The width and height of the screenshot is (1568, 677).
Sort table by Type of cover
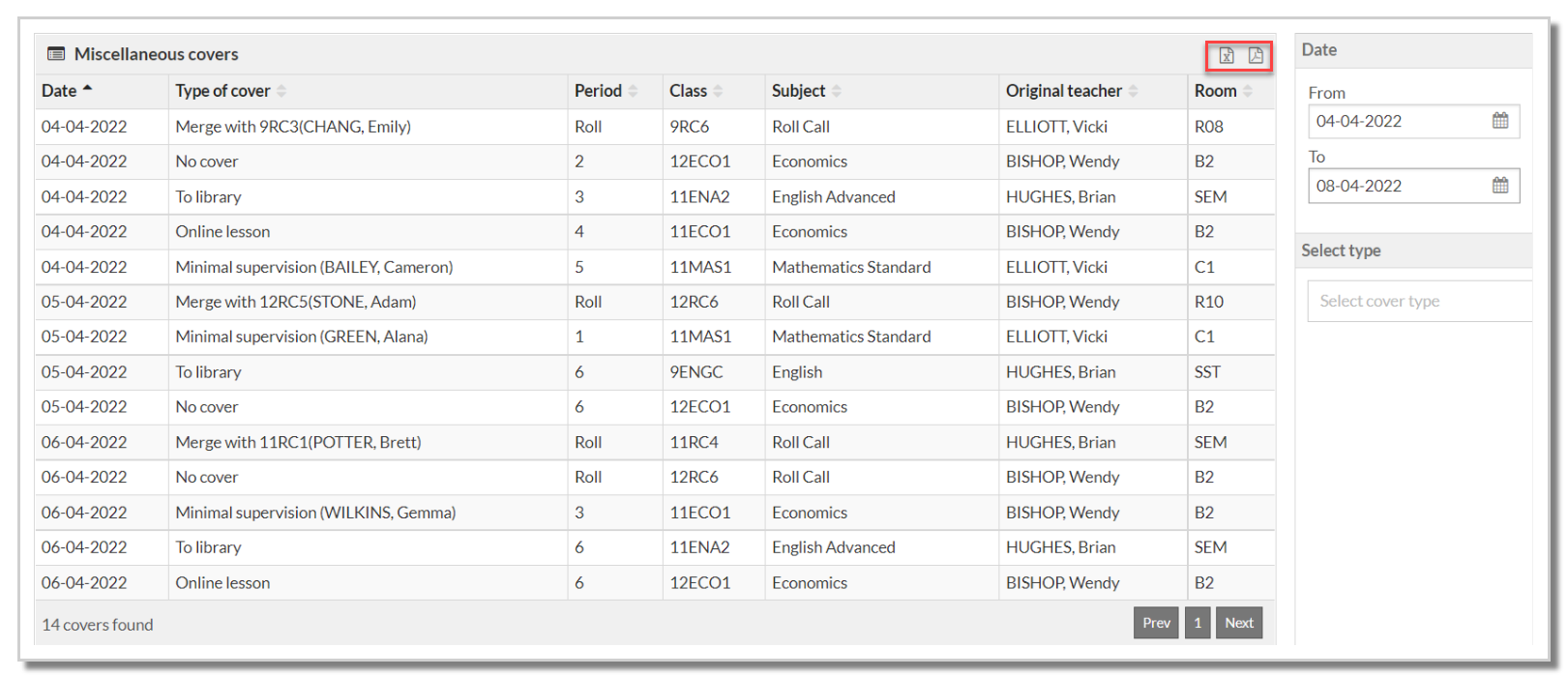click(281, 91)
